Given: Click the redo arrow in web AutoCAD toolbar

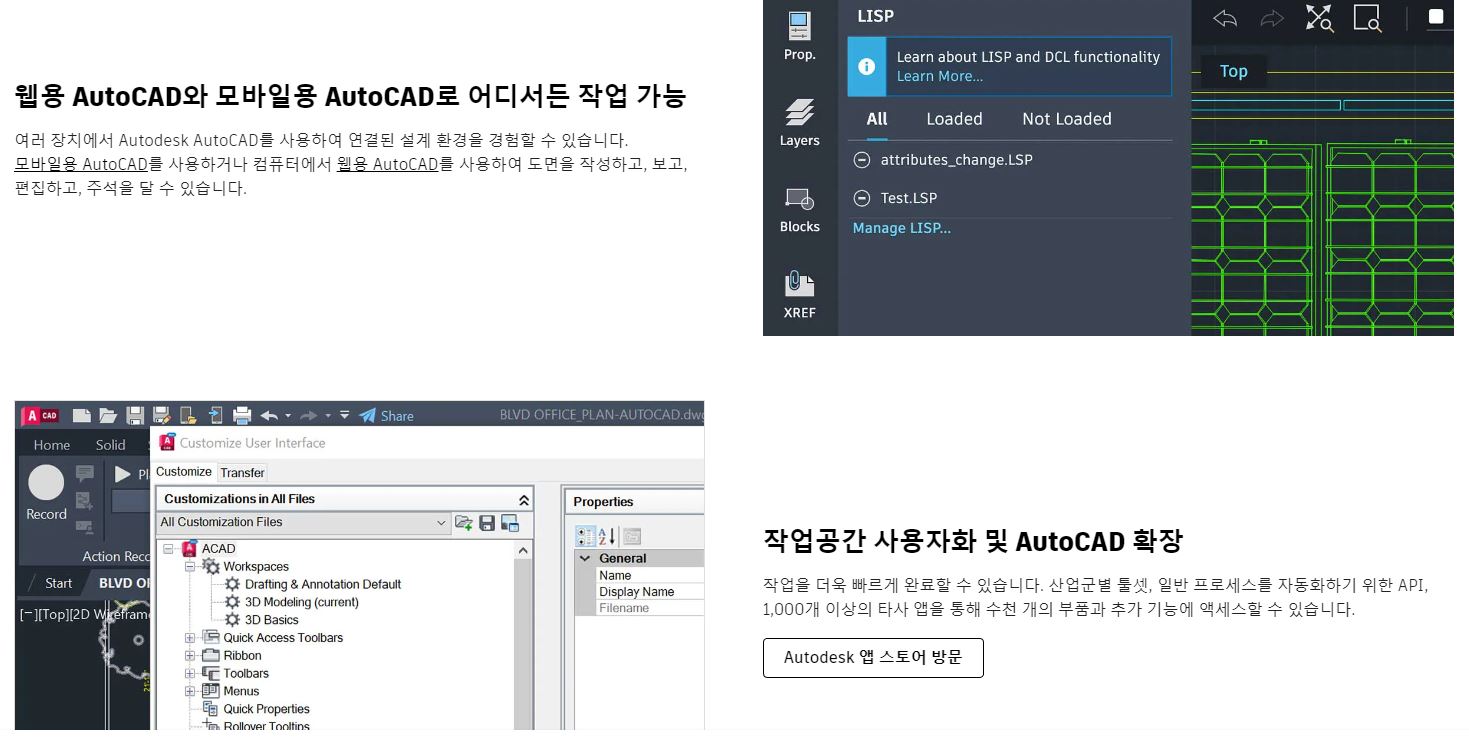Looking at the screenshot, I should [1271, 18].
